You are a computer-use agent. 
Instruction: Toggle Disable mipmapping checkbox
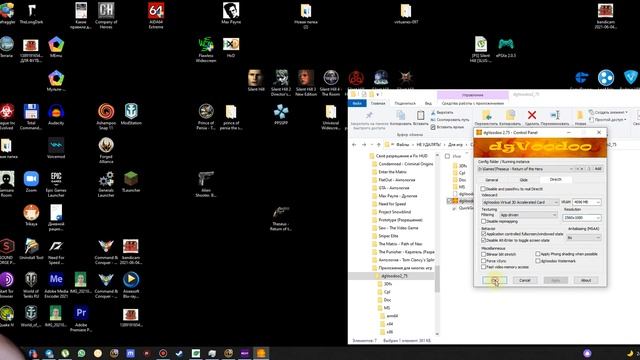click(483, 221)
